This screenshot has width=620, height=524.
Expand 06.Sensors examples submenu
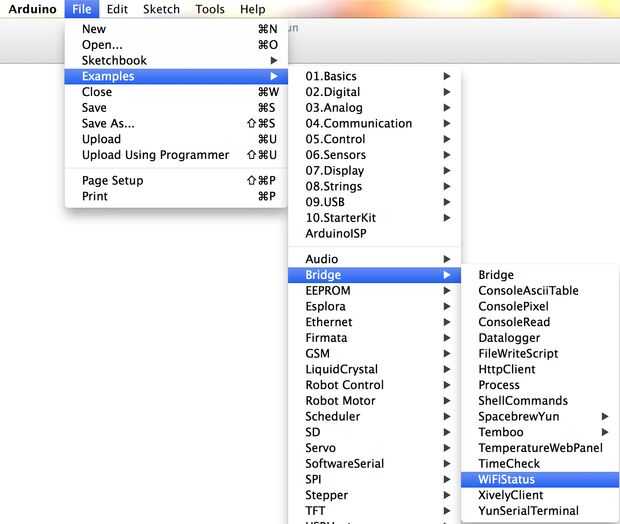coord(374,155)
